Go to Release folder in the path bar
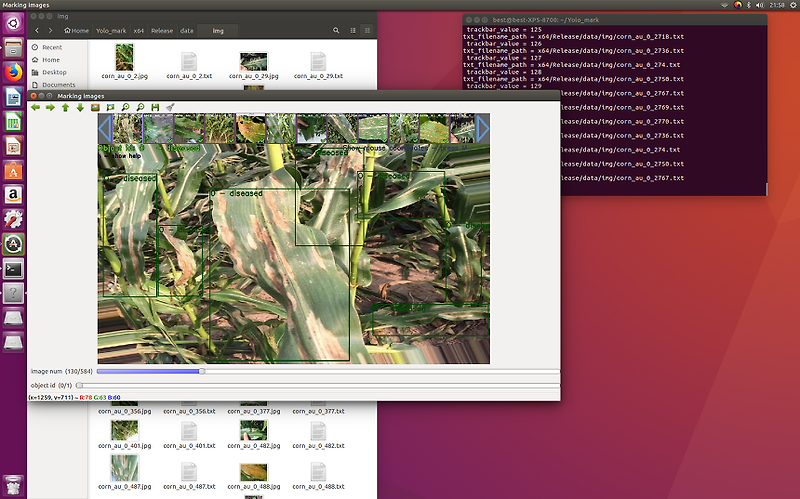The width and height of the screenshot is (800, 499). point(162,31)
